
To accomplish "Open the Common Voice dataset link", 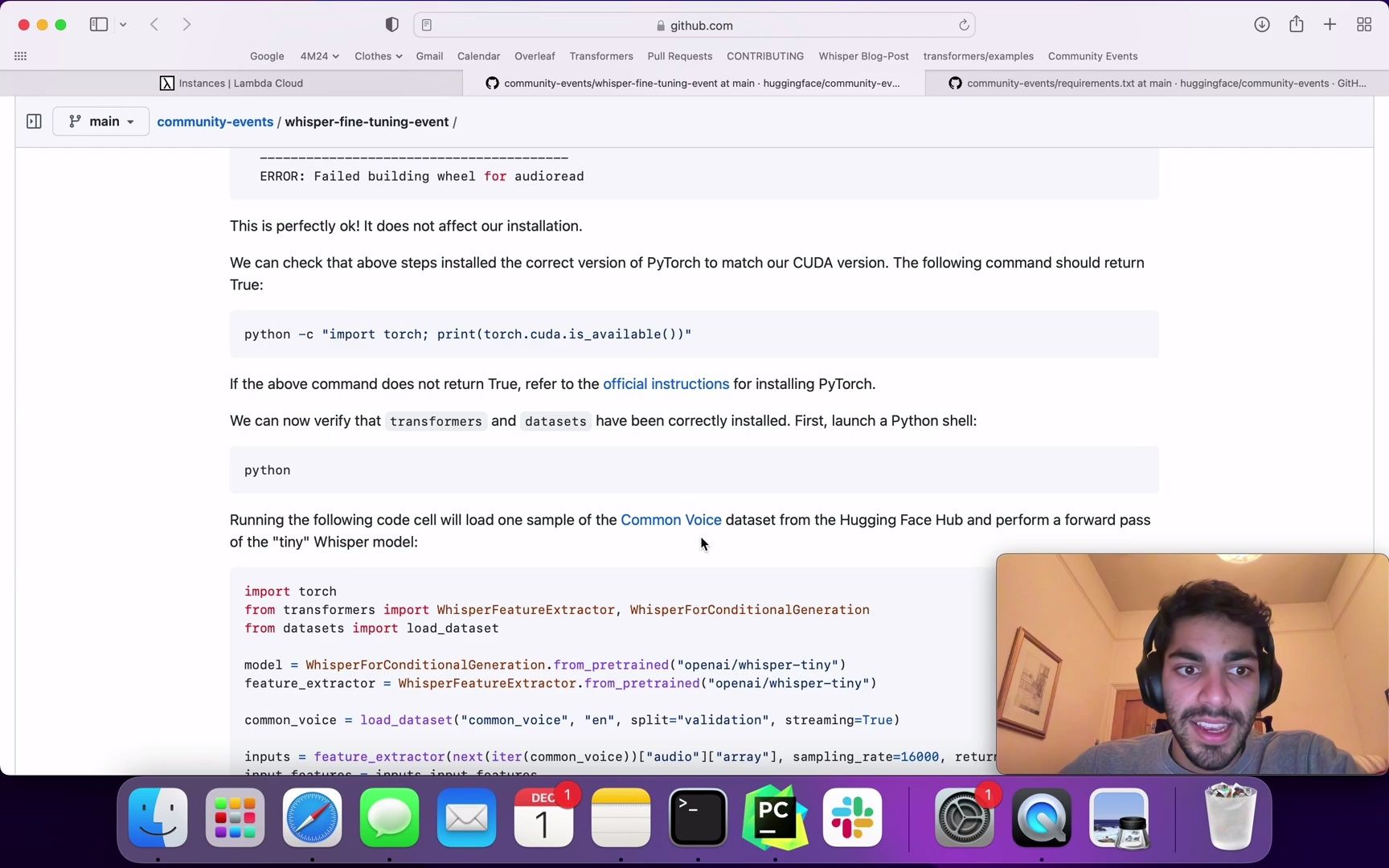I will (x=671, y=520).
